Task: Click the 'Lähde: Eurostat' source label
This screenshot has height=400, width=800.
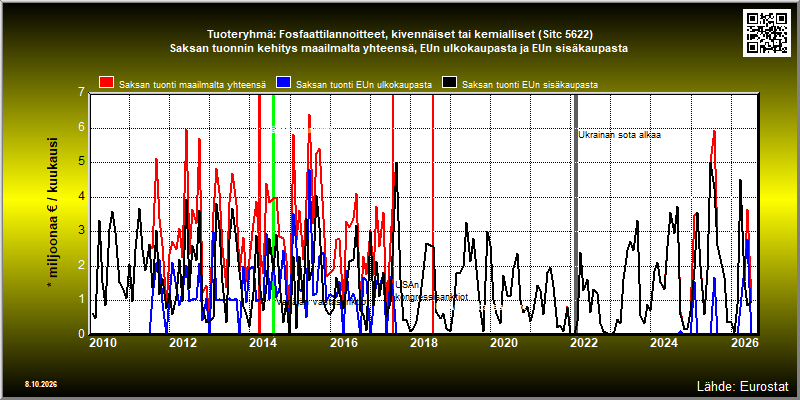Action: [742, 385]
